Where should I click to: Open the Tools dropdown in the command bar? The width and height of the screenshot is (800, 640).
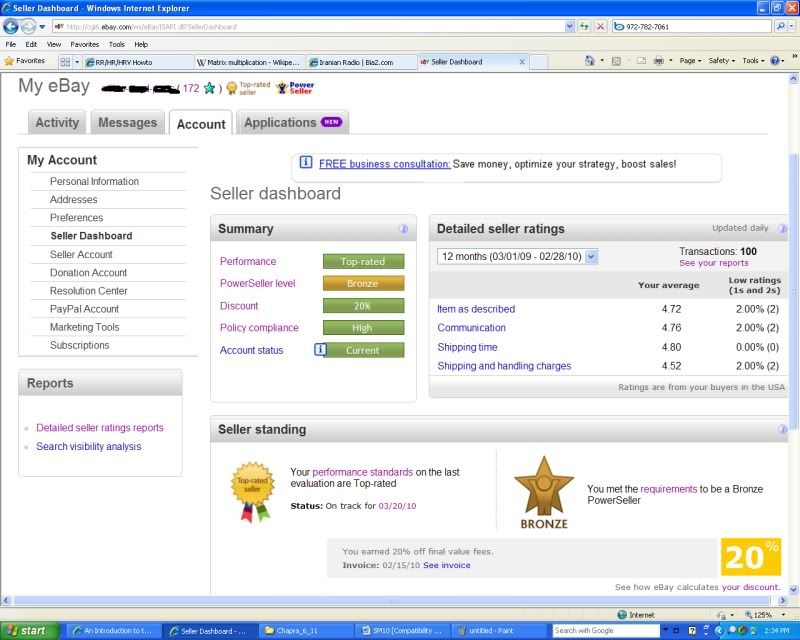click(x=753, y=61)
